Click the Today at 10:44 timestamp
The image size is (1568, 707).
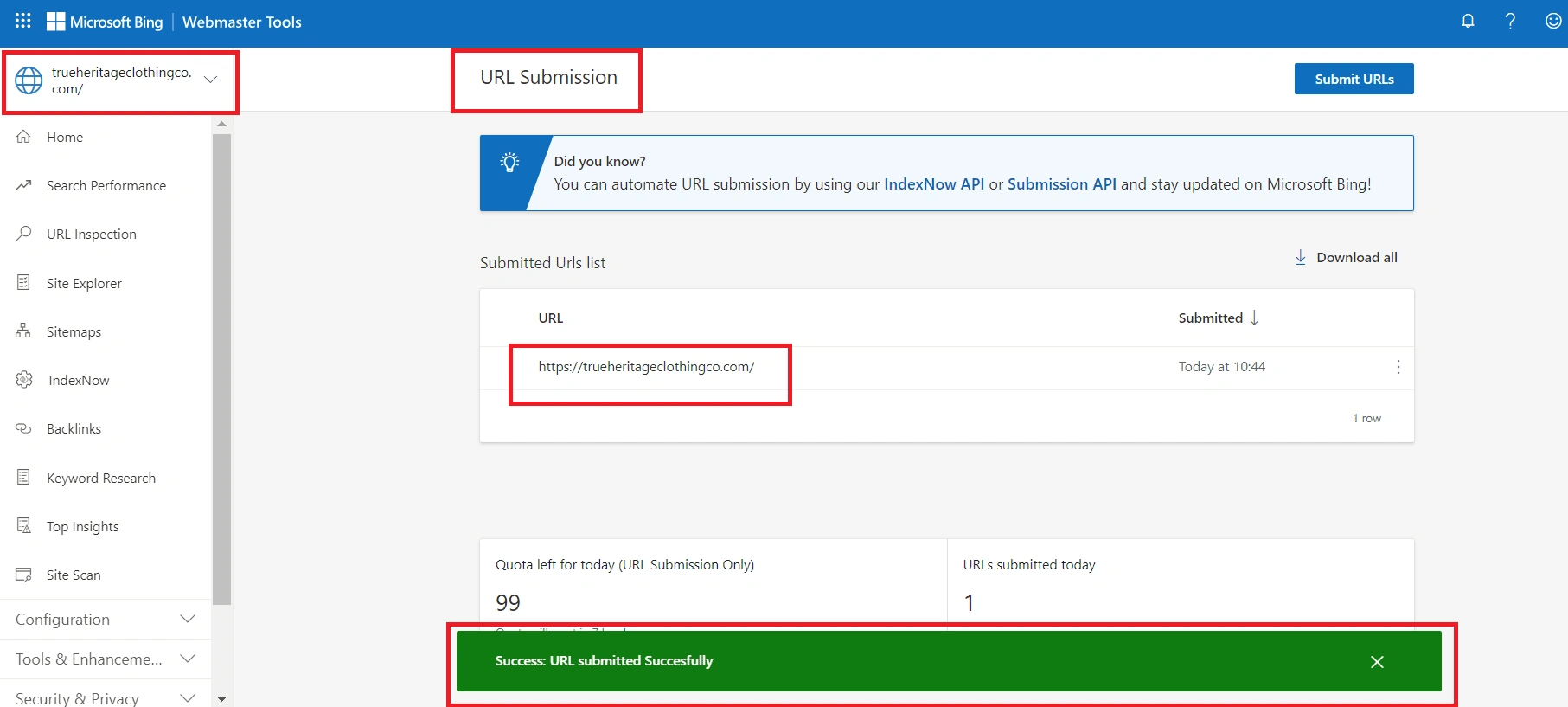point(1221,366)
